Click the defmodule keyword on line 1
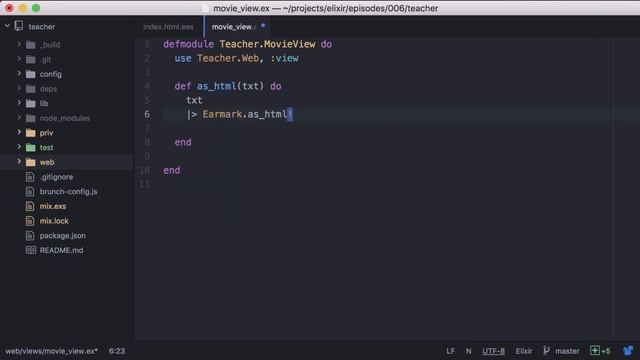Screen dimensions: 640x360 [189, 44]
